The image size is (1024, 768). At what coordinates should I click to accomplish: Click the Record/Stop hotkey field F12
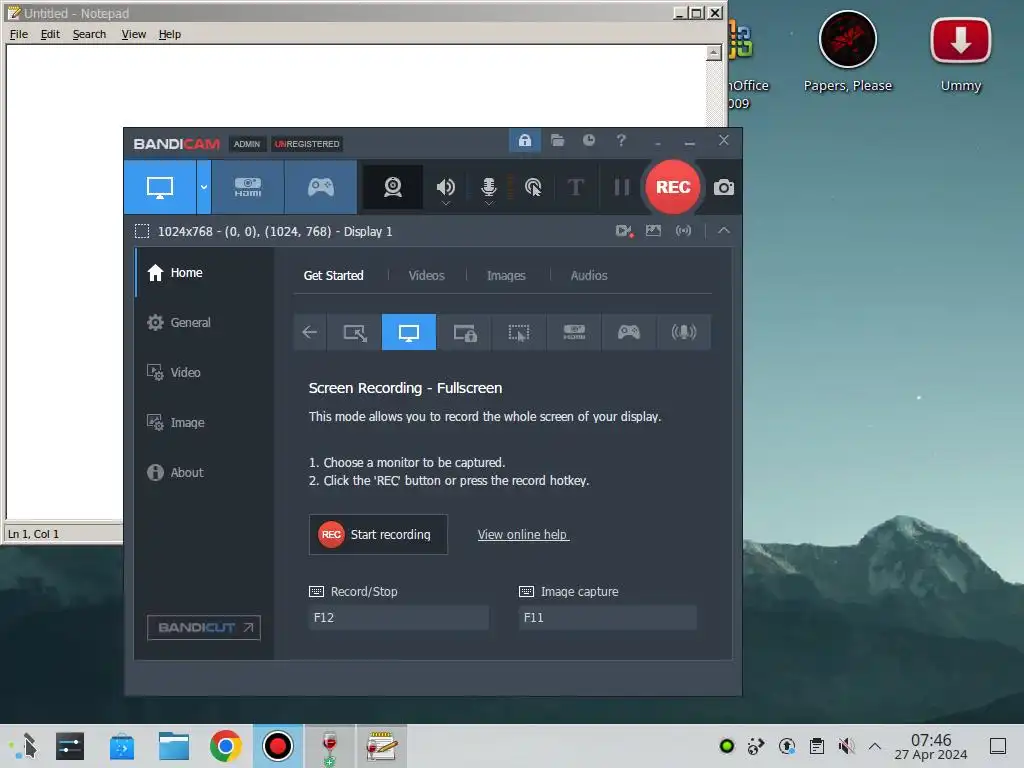coord(398,618)
